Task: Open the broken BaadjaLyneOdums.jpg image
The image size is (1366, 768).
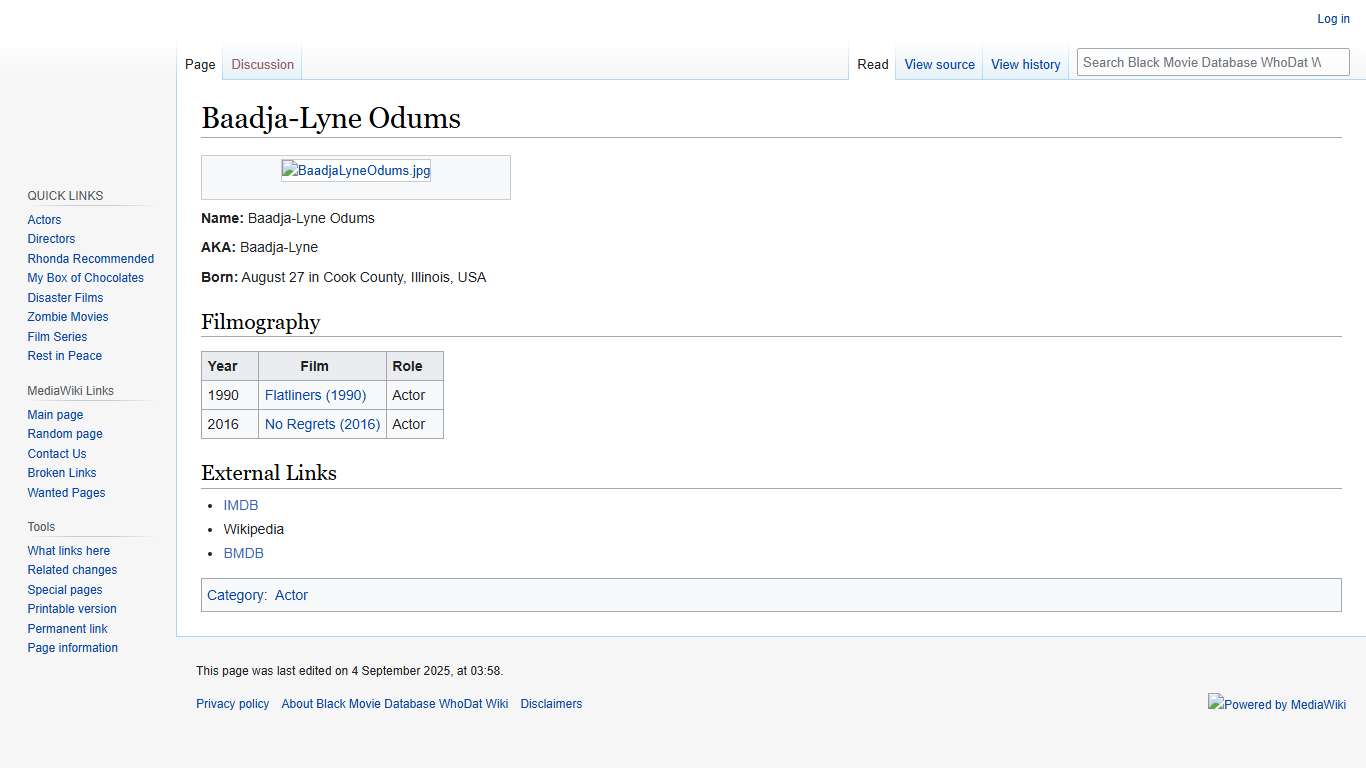Action: tap(356, 170)
